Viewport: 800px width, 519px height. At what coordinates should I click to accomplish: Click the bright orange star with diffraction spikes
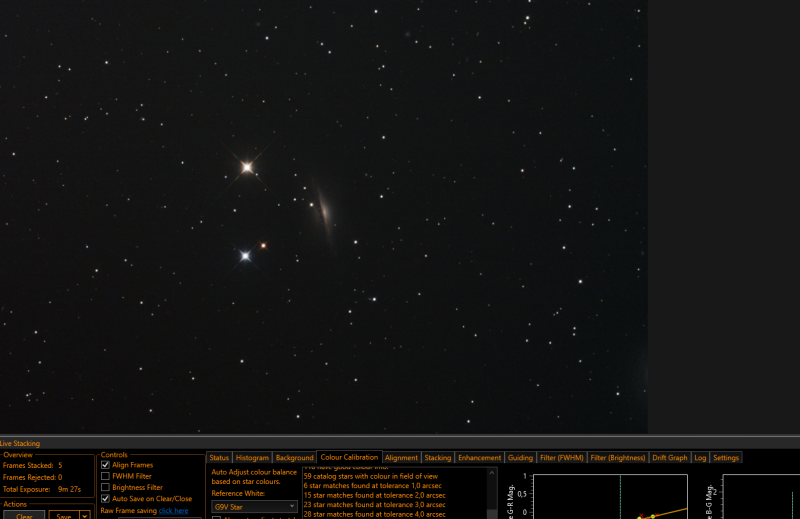(x=247, y=167)
